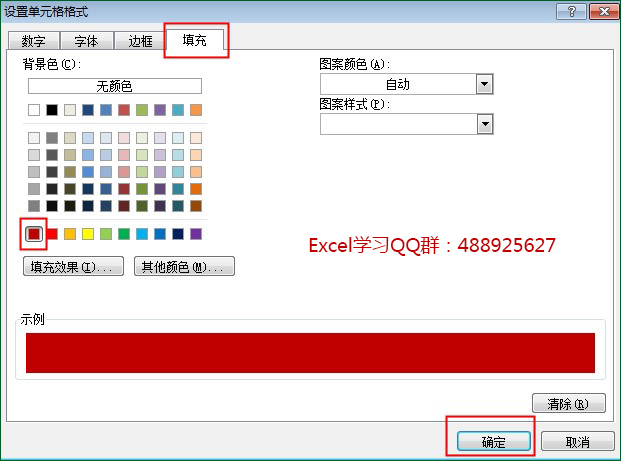Expand the 图案样式 dropdown arrow
Viewport: 621px width, 461px height.
(484, 124)
